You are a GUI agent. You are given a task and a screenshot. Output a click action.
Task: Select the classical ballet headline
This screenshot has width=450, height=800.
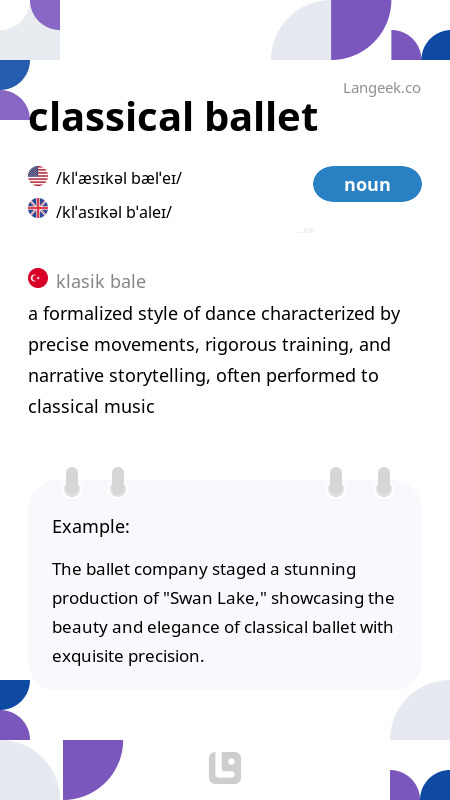point(173,117)
